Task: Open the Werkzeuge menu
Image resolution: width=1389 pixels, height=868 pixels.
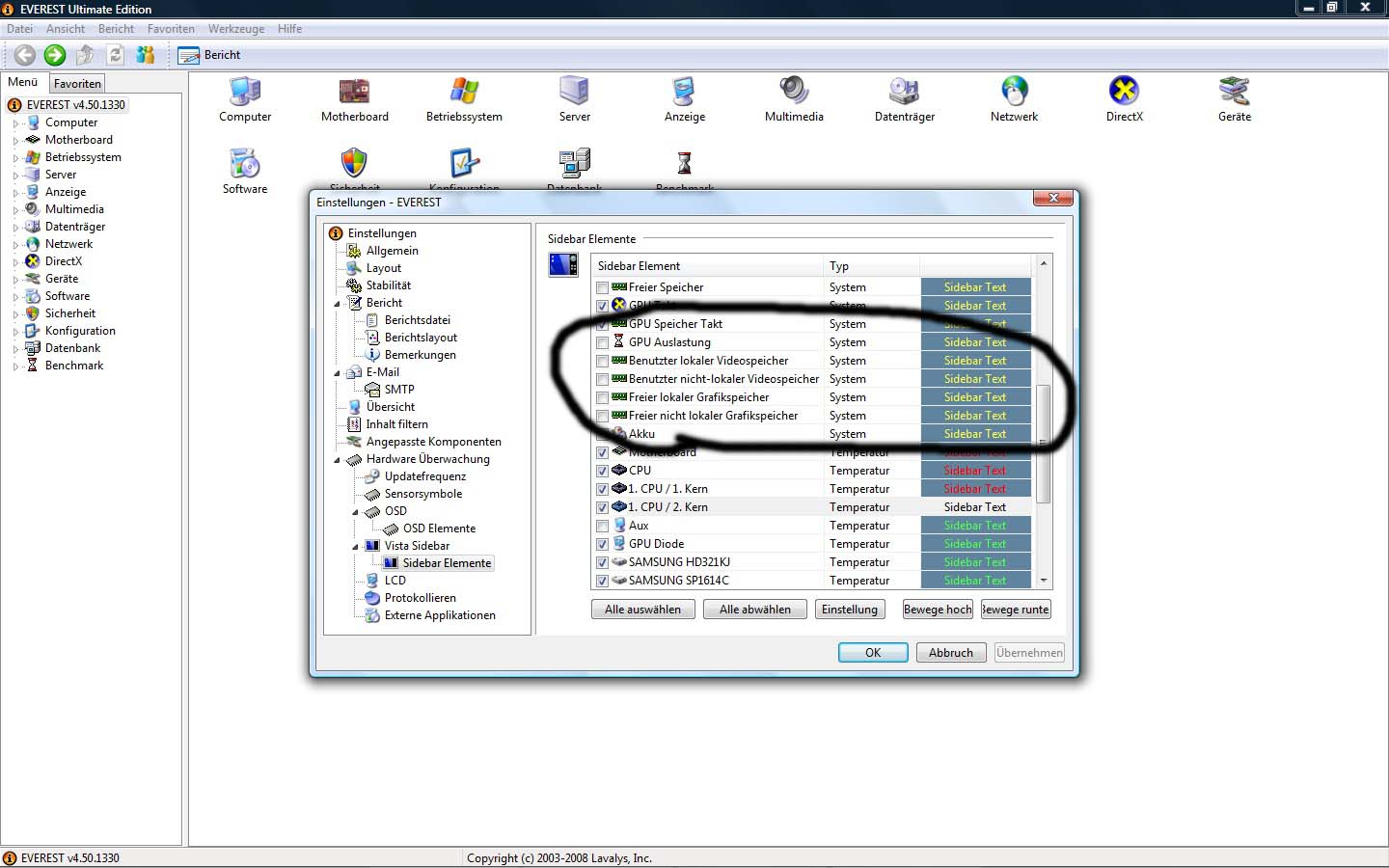Action: click(x=236, y=29)
